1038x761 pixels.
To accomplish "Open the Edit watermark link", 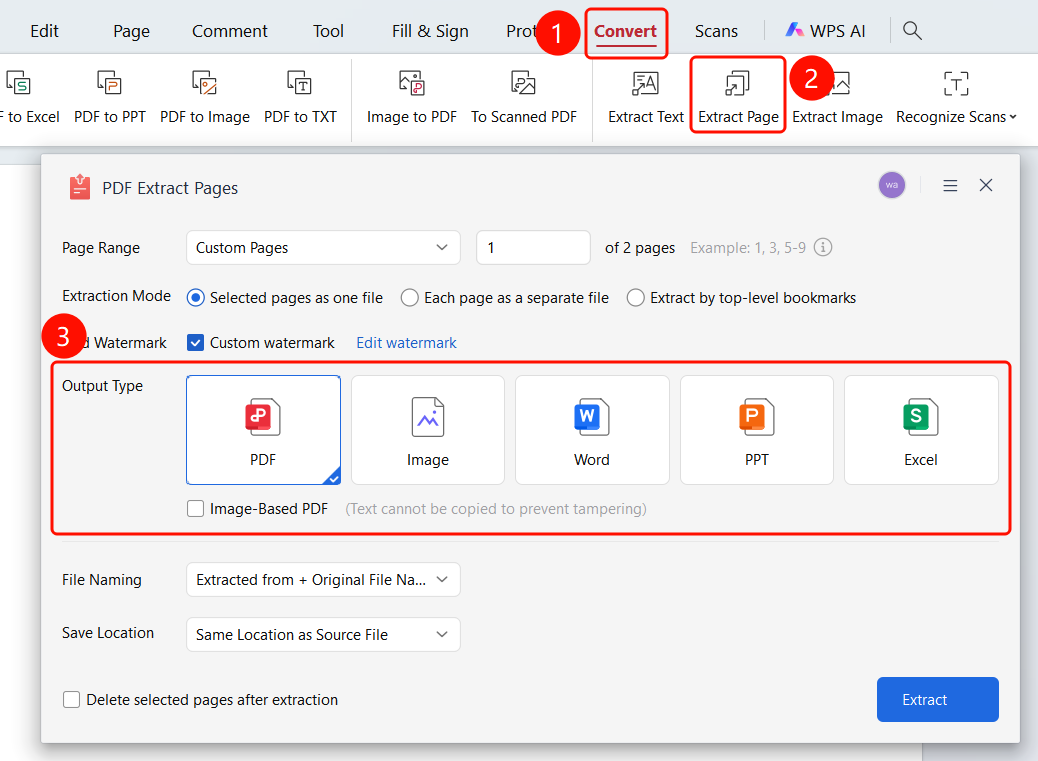I will click(406, 343).
